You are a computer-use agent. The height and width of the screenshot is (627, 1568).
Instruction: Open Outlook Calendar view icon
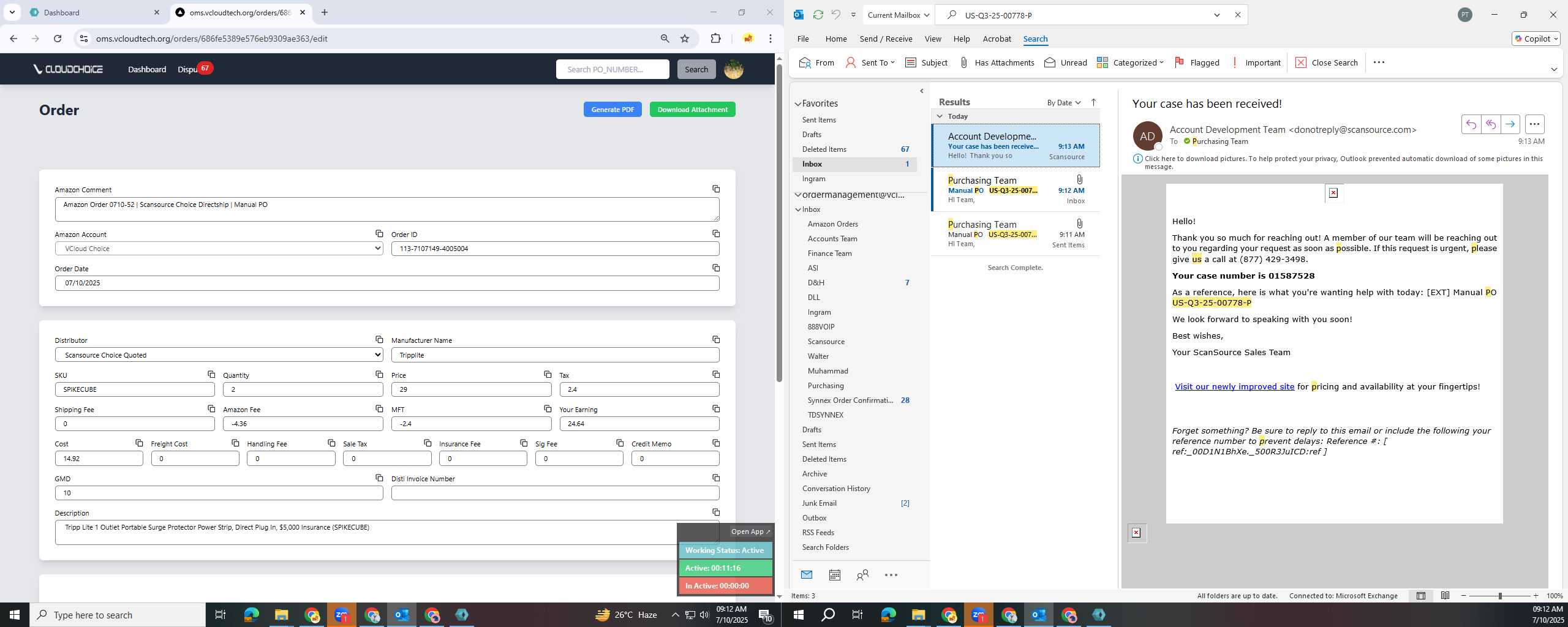834,575
